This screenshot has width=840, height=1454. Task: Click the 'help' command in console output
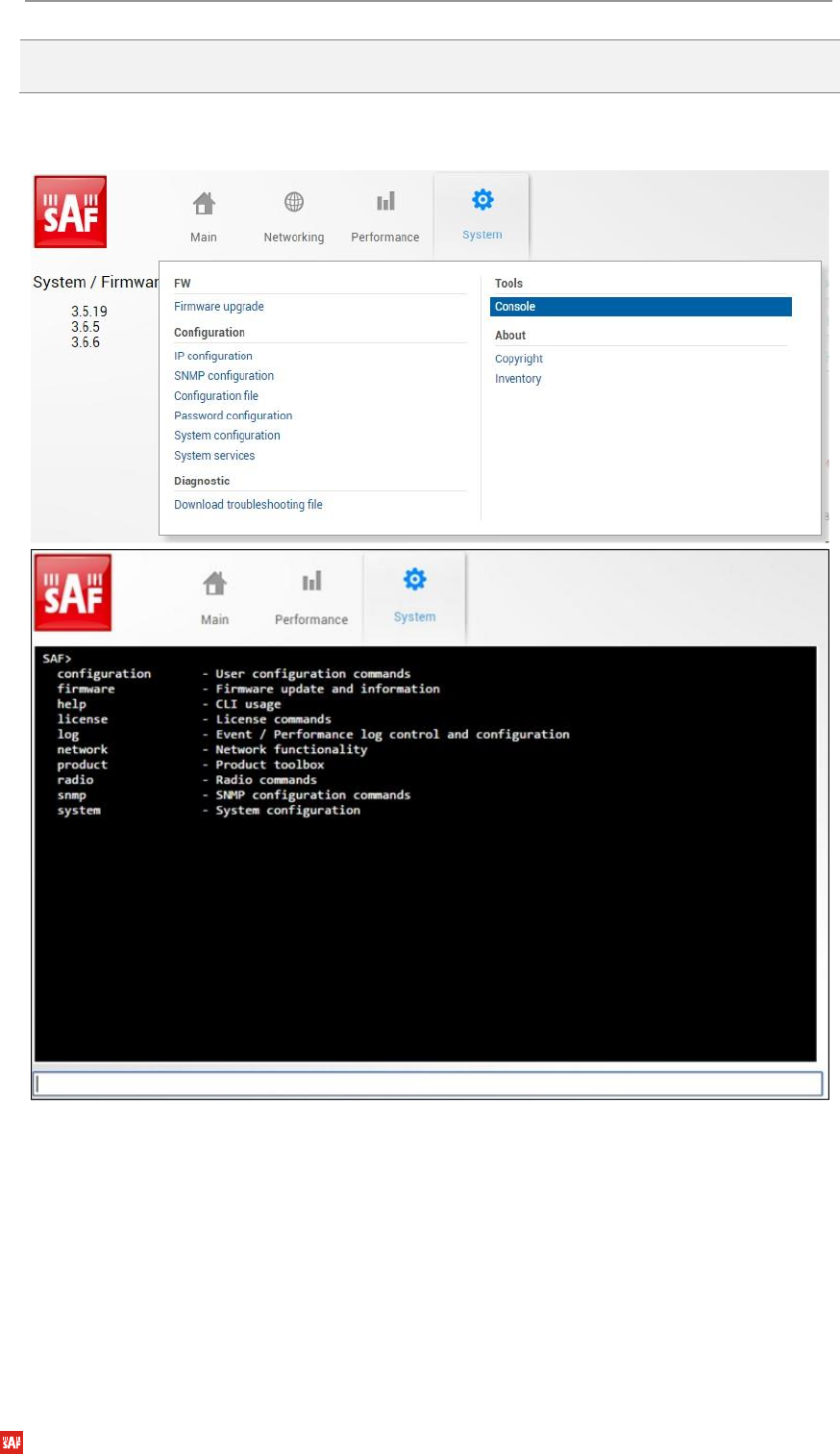click(x=71, y=704)
